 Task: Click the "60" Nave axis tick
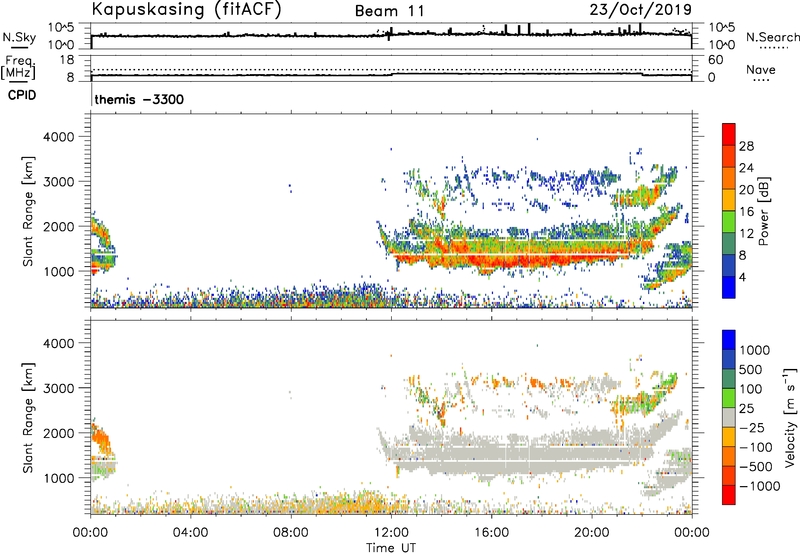coord(715,60)
